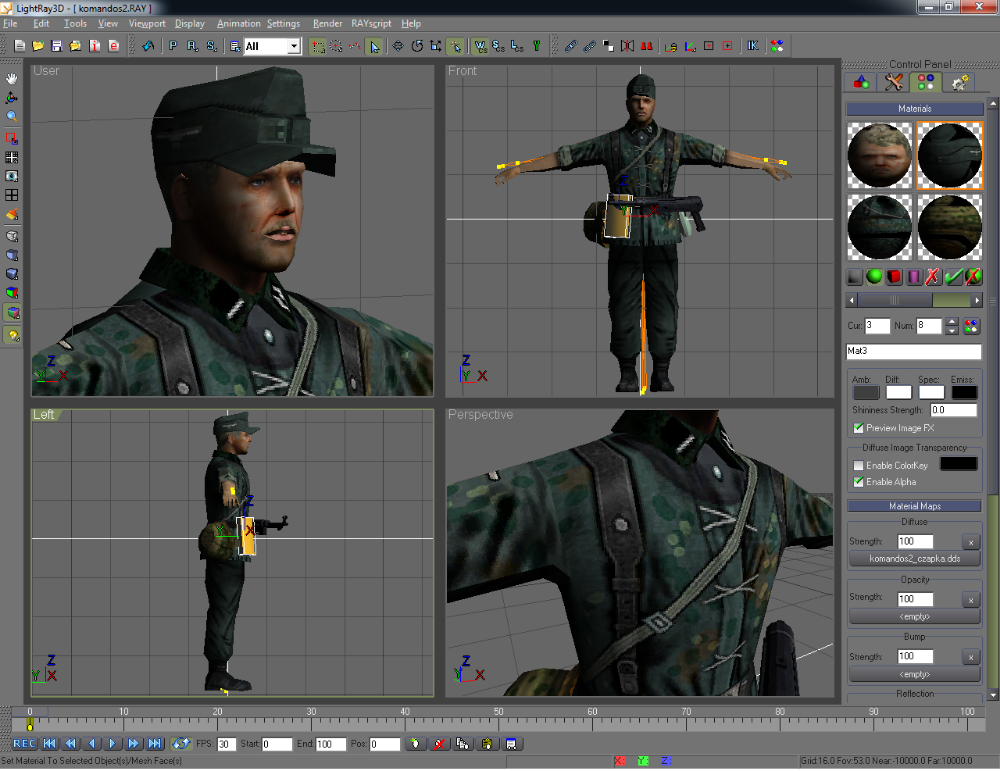Click the red X delete material icon
Image resolution: width=1000 pixels, height=771 pixels.
(x=933, y=277)
